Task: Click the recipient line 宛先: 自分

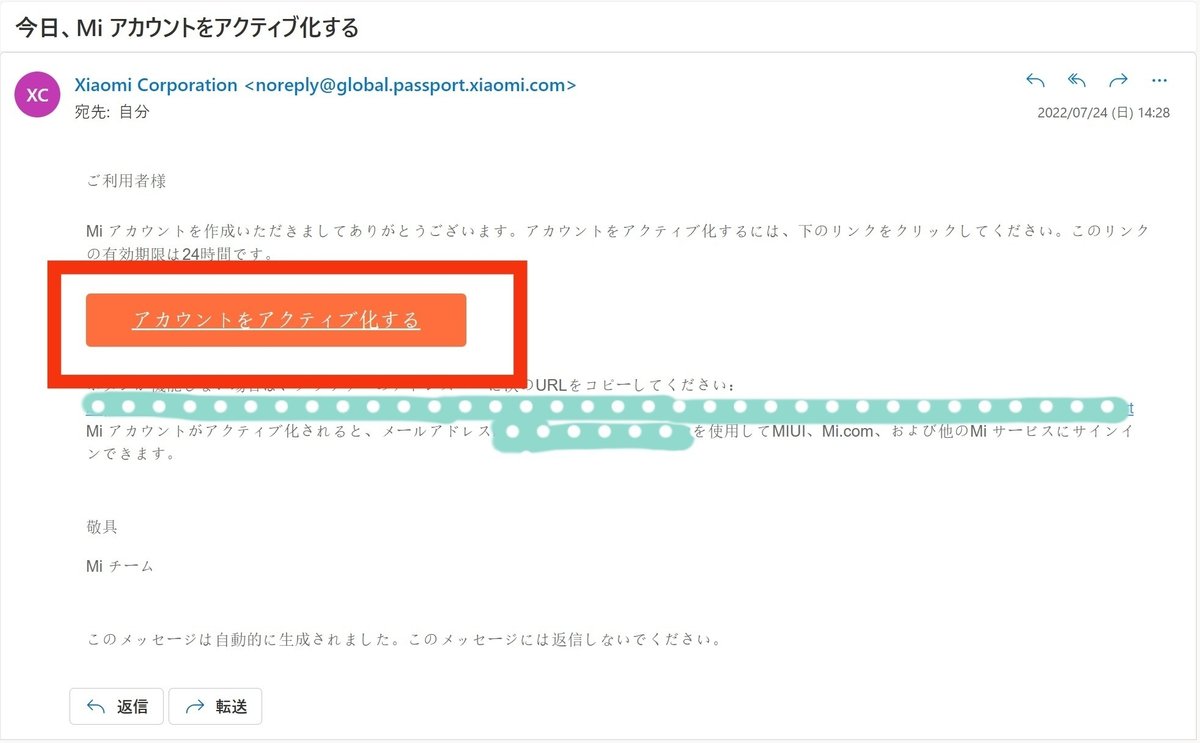Action: pos(112,112)
